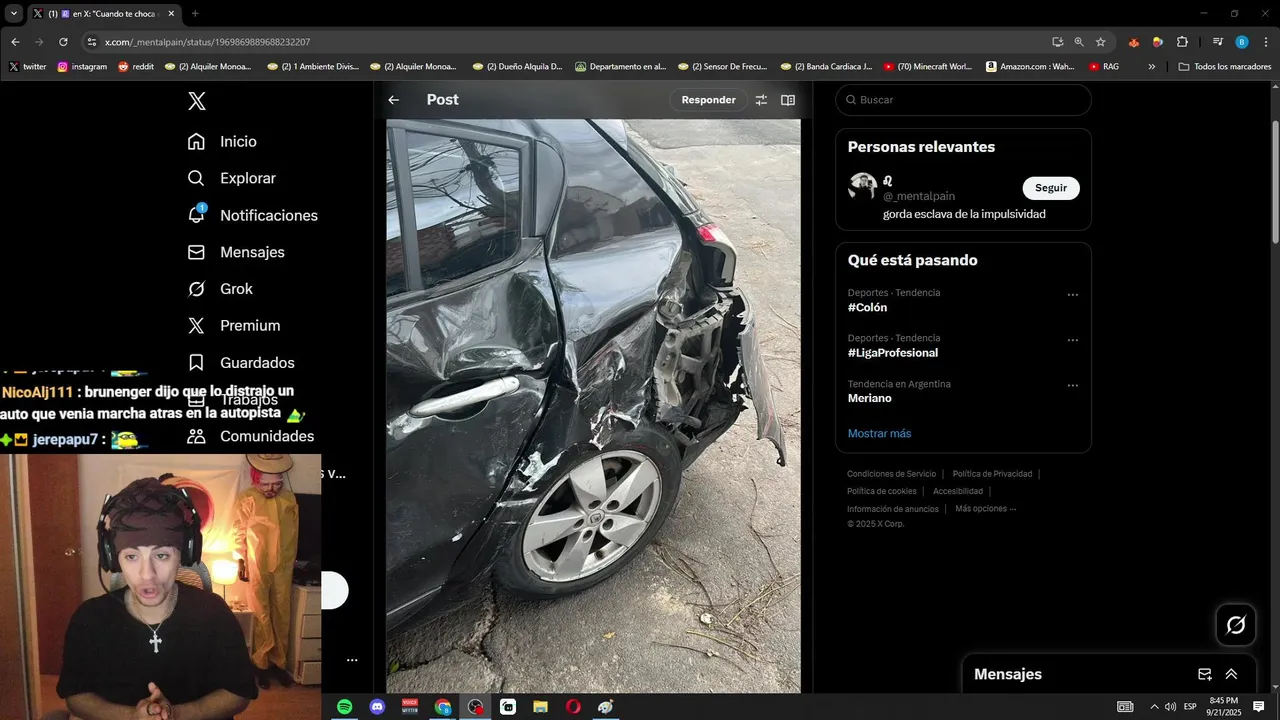Image resolution: width=1280 pixels, height=720 pixels.
Task: Open Opera browser from taskbar
Action: (x=573, y=707)
